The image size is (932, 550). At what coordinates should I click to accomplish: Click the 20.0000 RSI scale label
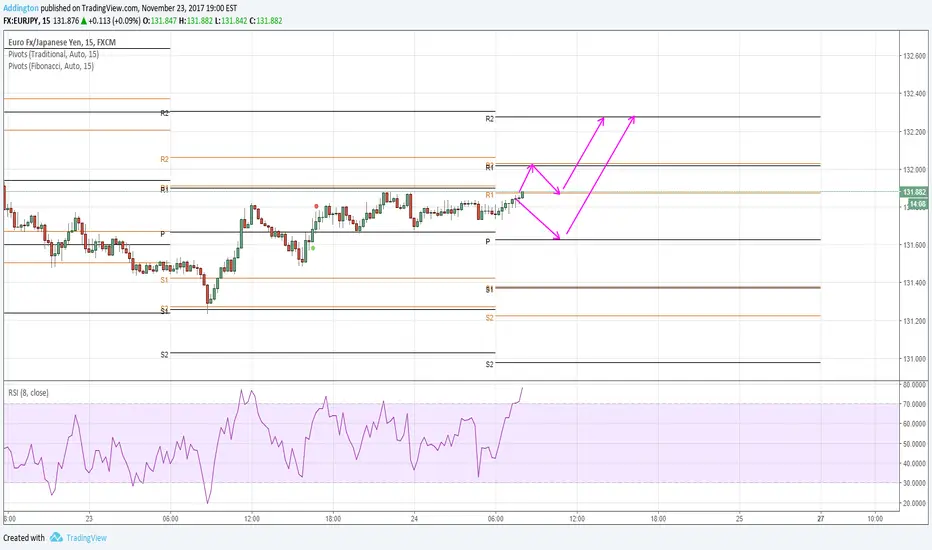(x=914, y=503)
